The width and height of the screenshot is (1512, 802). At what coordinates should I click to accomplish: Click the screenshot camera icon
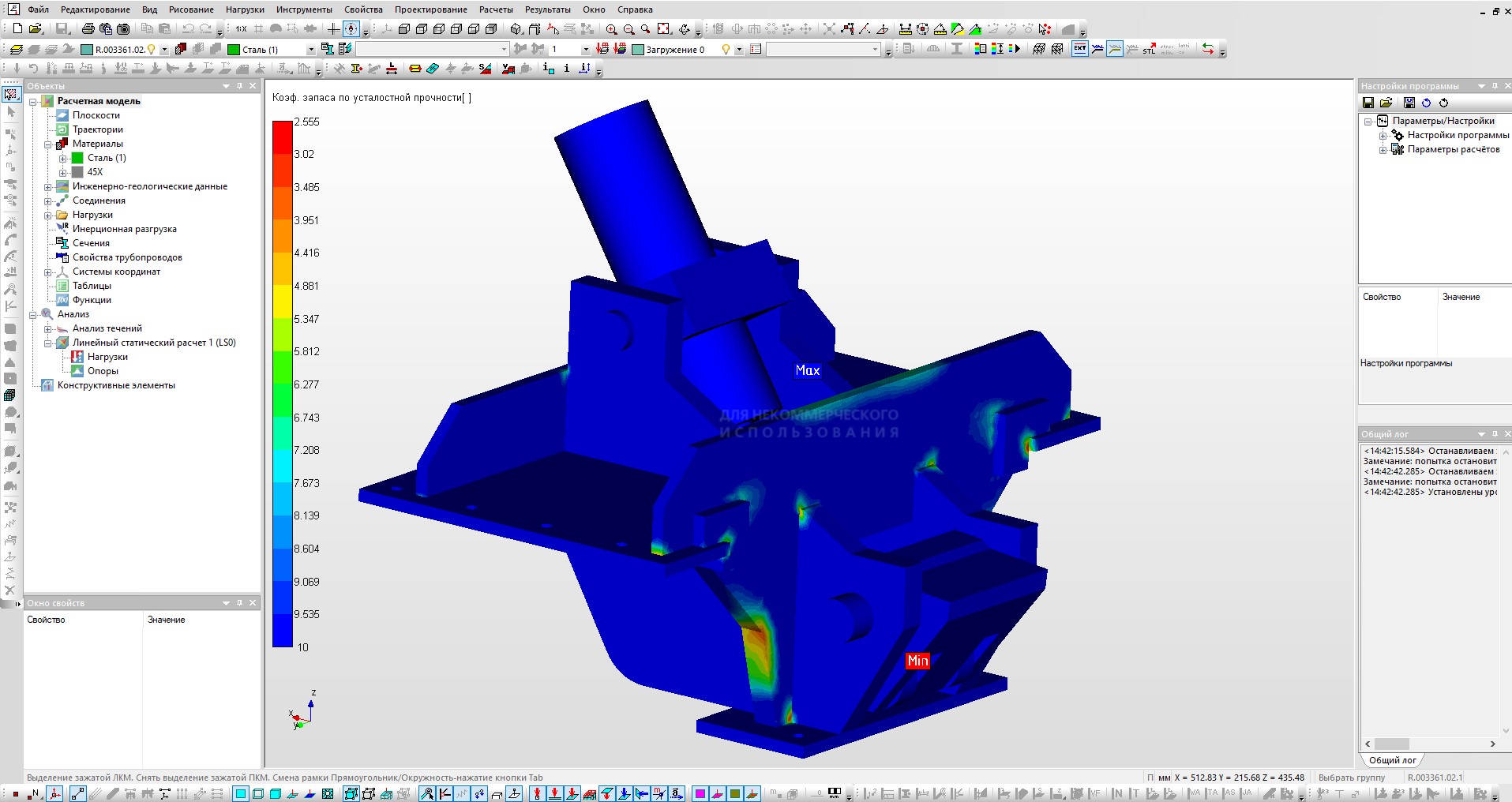[123, 29]
